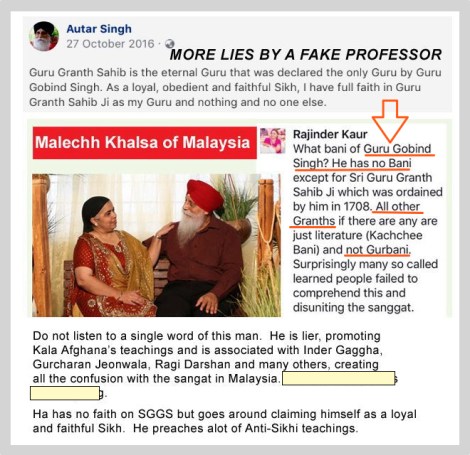
Task: Open the Autar Singh profile name link
Action: coord(99,29)
